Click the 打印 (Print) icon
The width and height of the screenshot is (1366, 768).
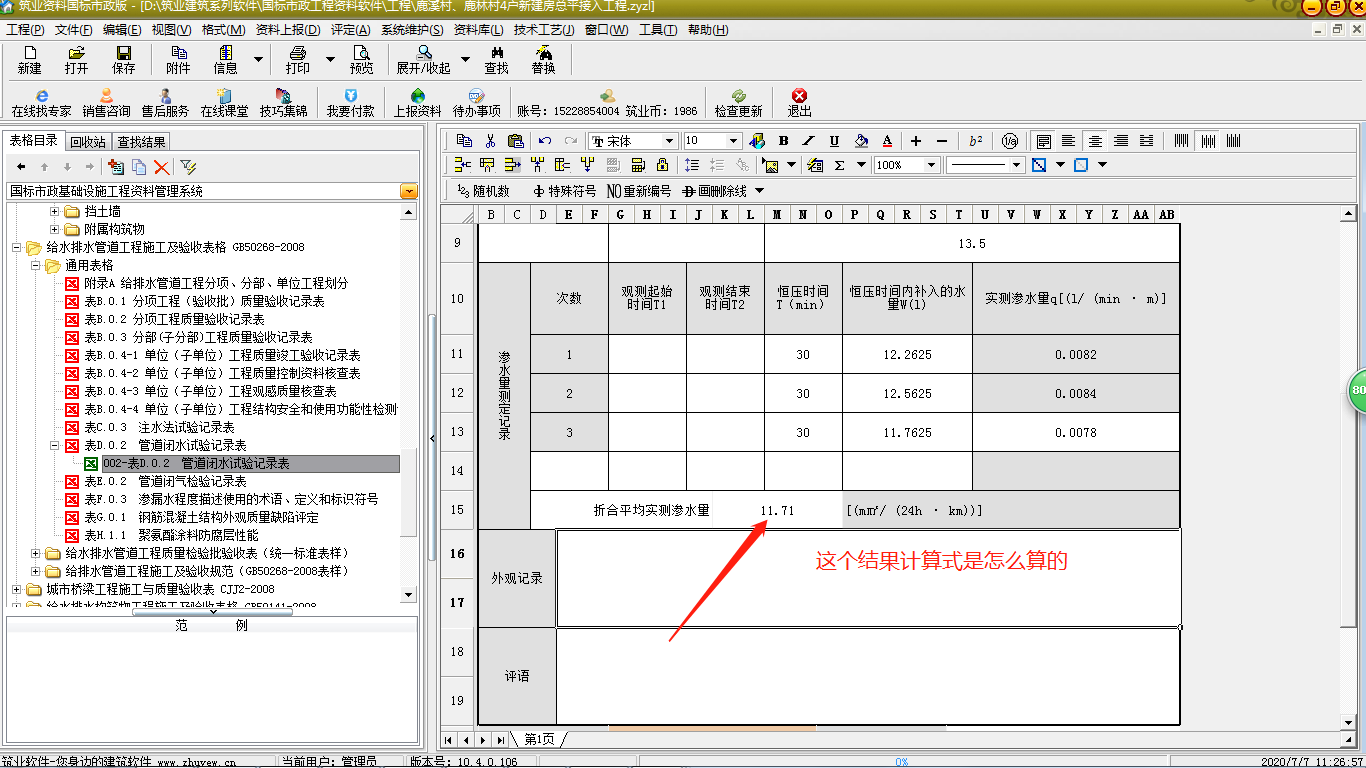[297, 60]
